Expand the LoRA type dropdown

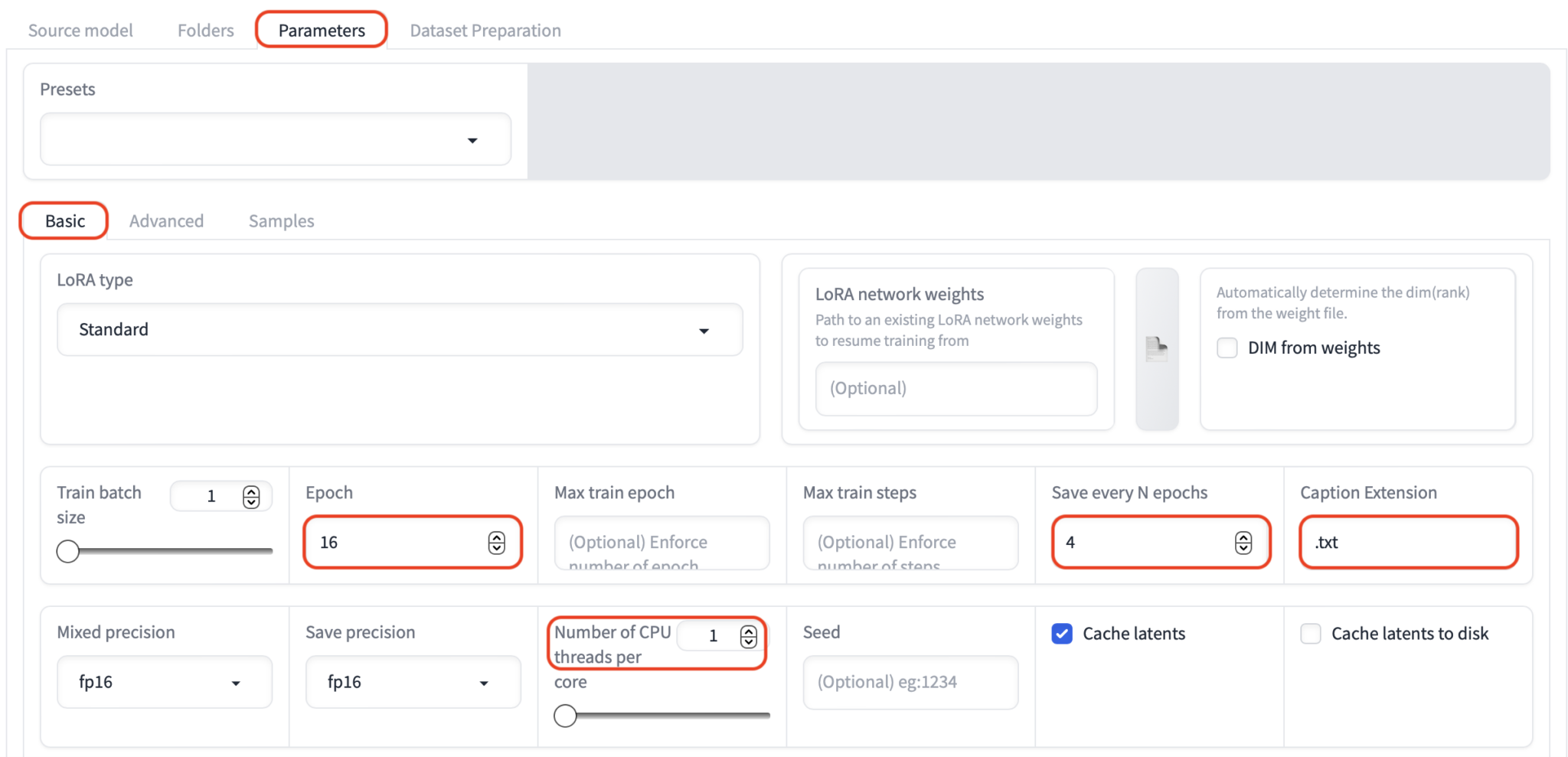[x=399, y=330]
